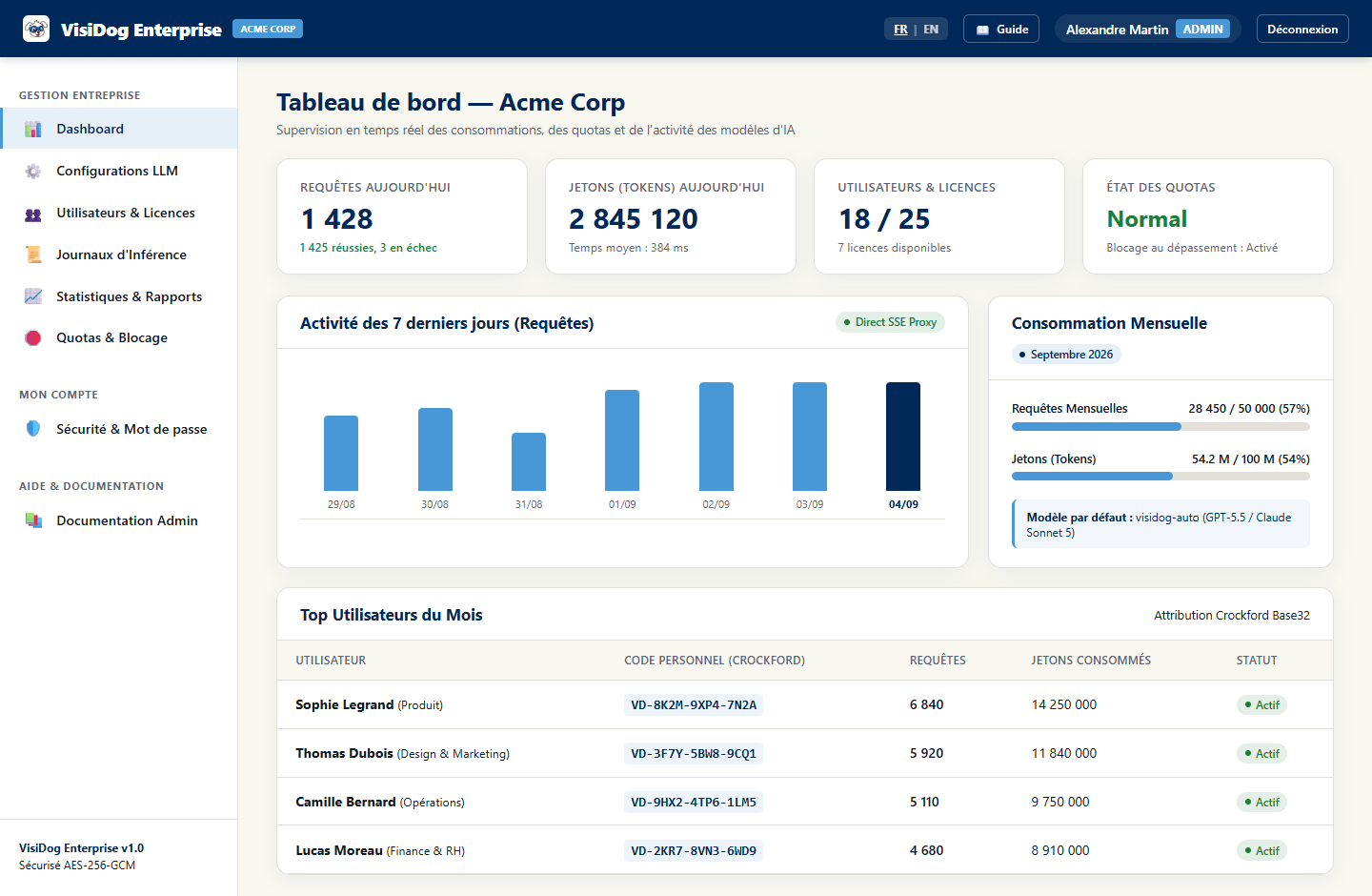Click Actif status badge for Lucas Moreau

click(x=1261, y=851)
